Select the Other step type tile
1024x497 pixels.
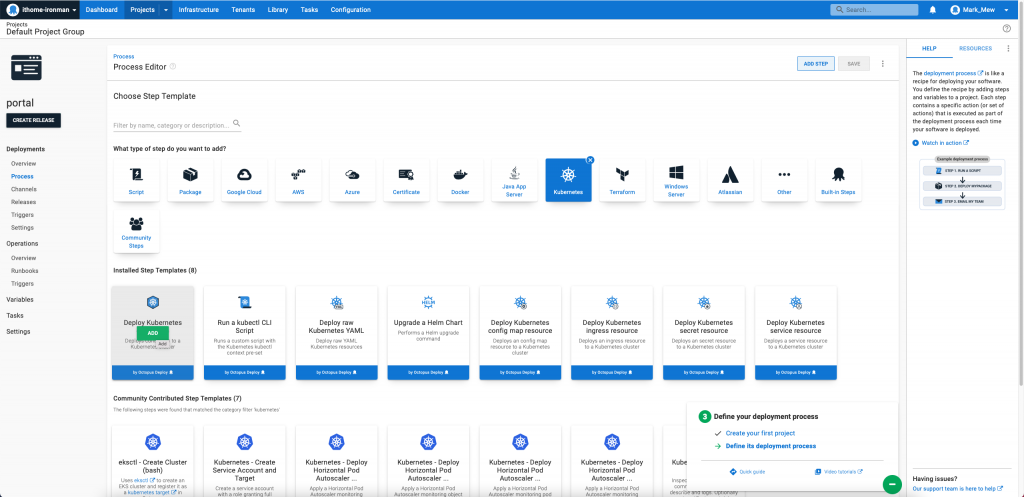[x=784, y=180]
